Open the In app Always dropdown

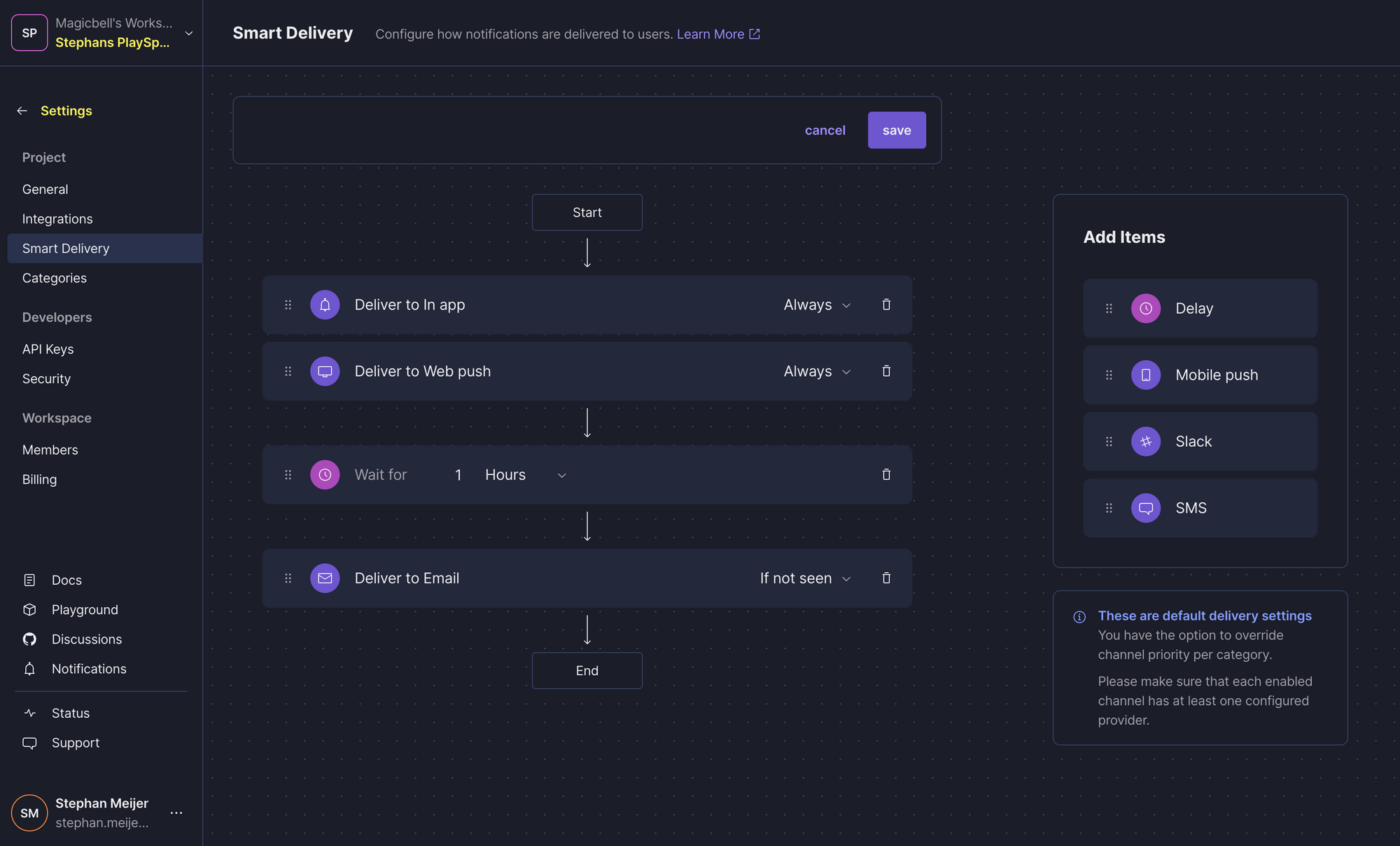(817, 305)
